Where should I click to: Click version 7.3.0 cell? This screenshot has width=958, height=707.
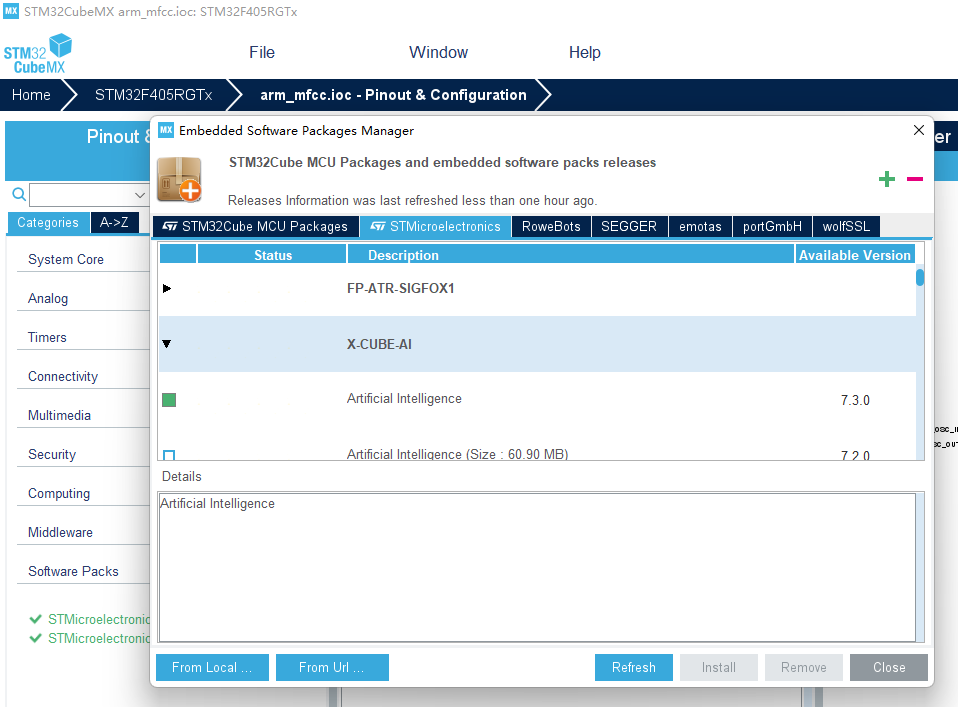tap(855, 400)
